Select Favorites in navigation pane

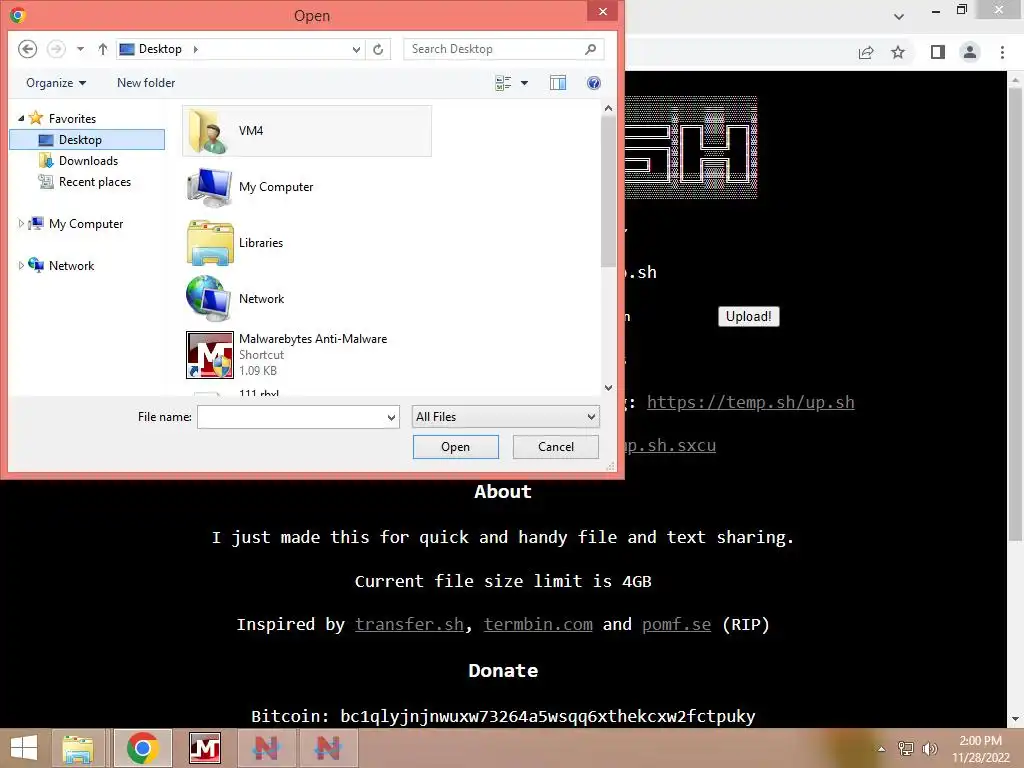click(x=72, y=118)
